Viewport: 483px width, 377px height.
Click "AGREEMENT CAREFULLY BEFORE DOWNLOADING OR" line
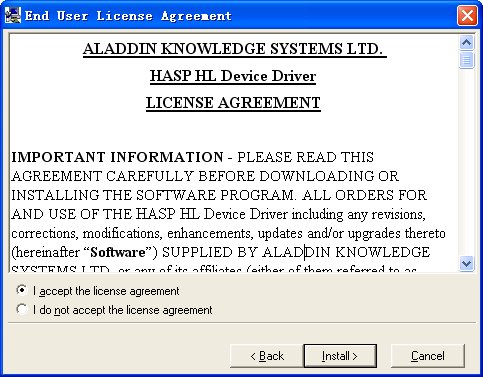[x=205, y=176]
